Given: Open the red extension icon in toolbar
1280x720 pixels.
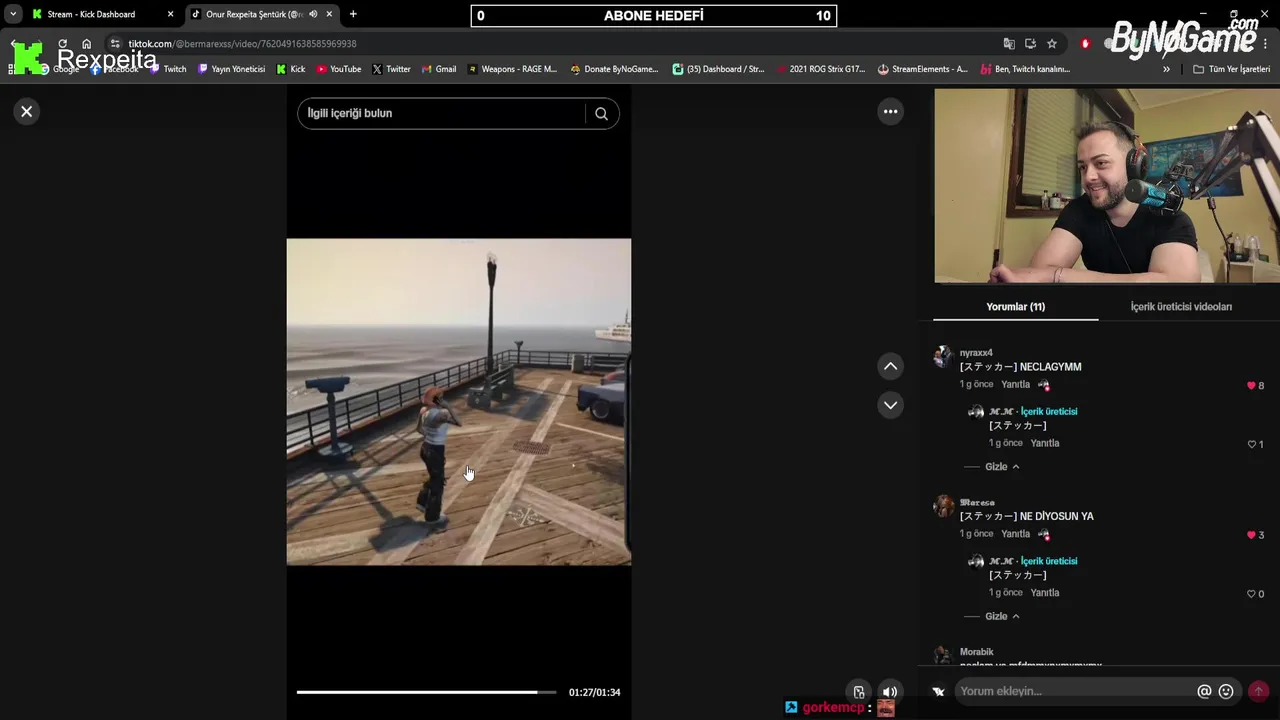Looking at the screenshot, I should [1085, 44].
